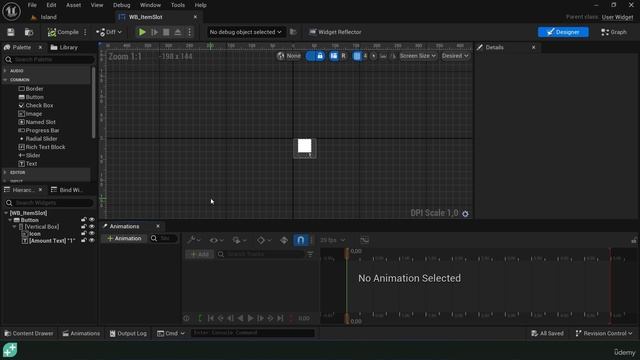
Task: Open the Compile options three-dot menu
Action: click(x=85, y=32)
